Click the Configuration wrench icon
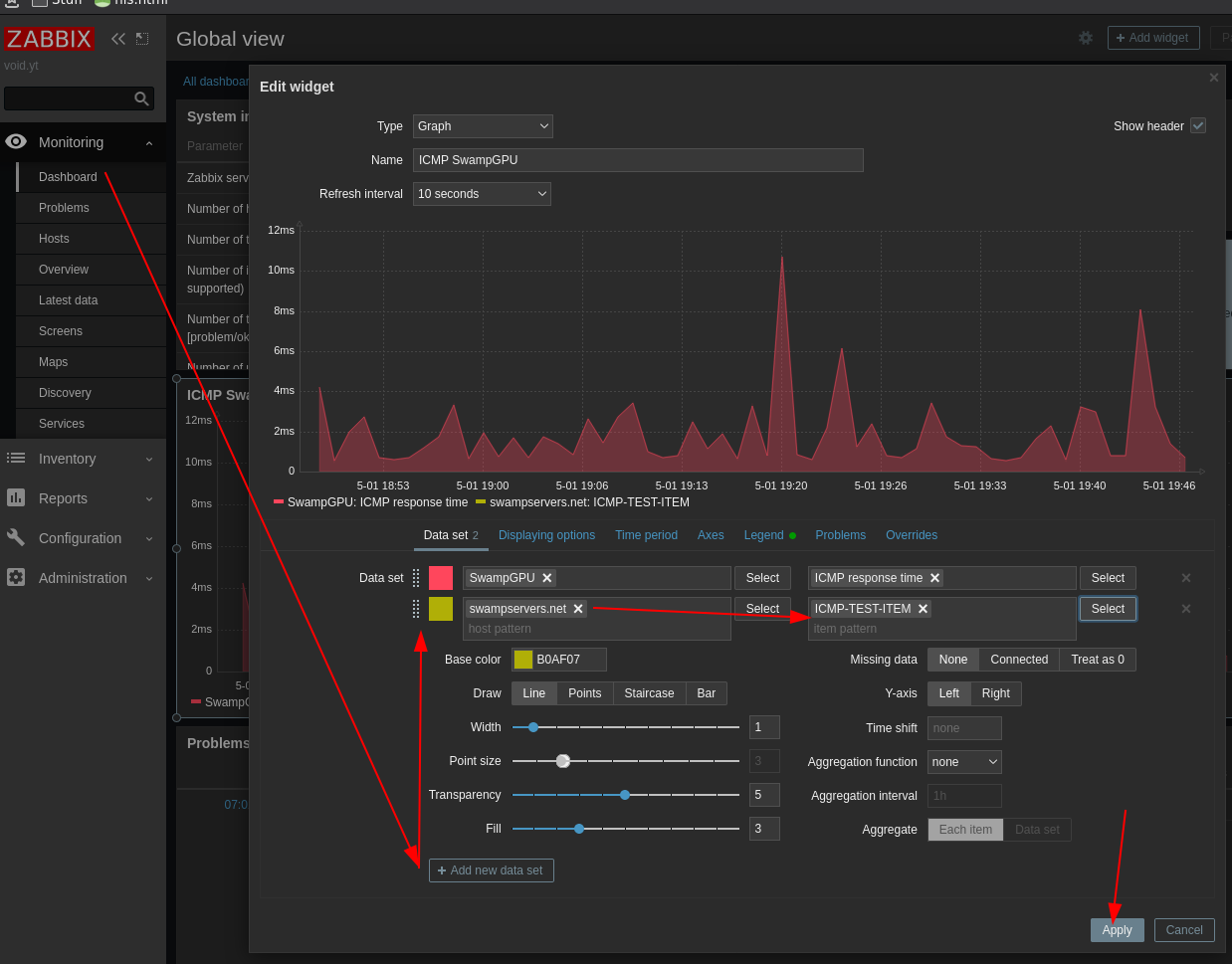This screenshot has height=964, width=1232. coord(16,538)
